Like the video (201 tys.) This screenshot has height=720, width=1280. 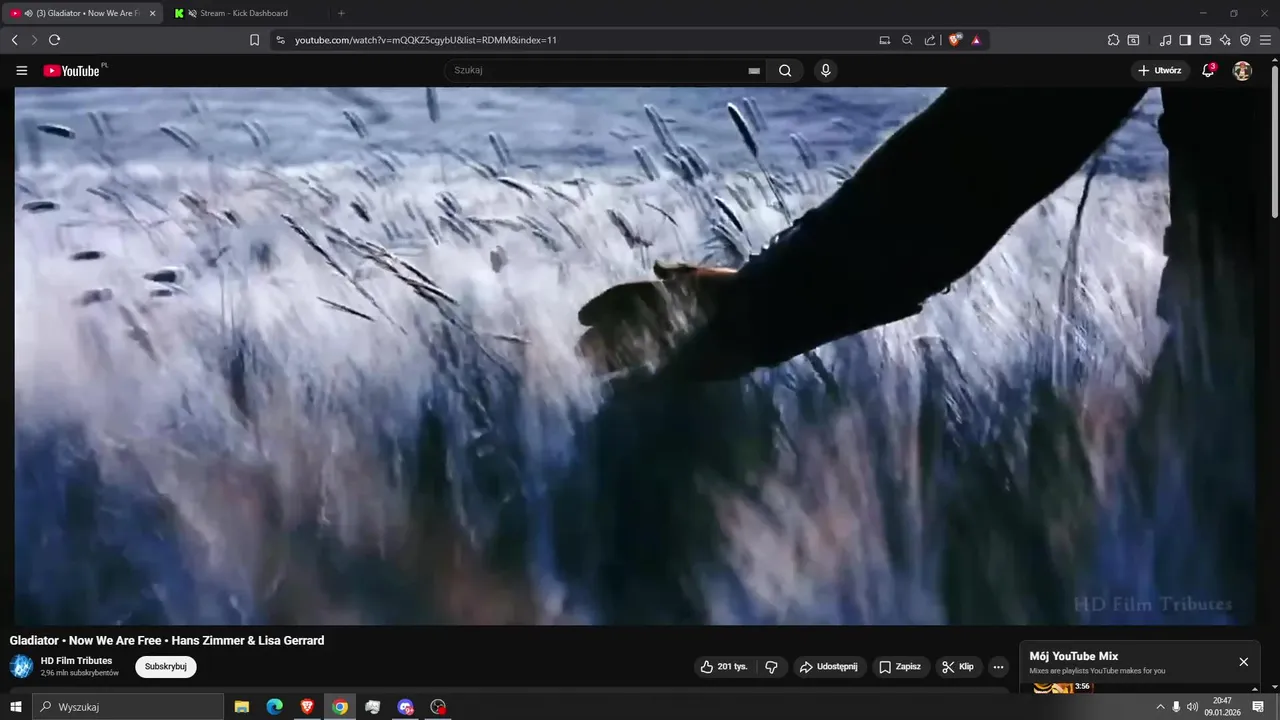724,667
